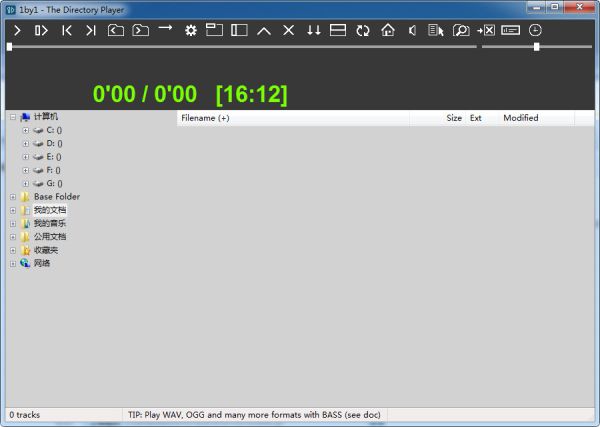Image resolution: width=600 pixels, height=427 pixels.
Task: Select 收藏夹 favorites folder
Action: pos(46,250)
